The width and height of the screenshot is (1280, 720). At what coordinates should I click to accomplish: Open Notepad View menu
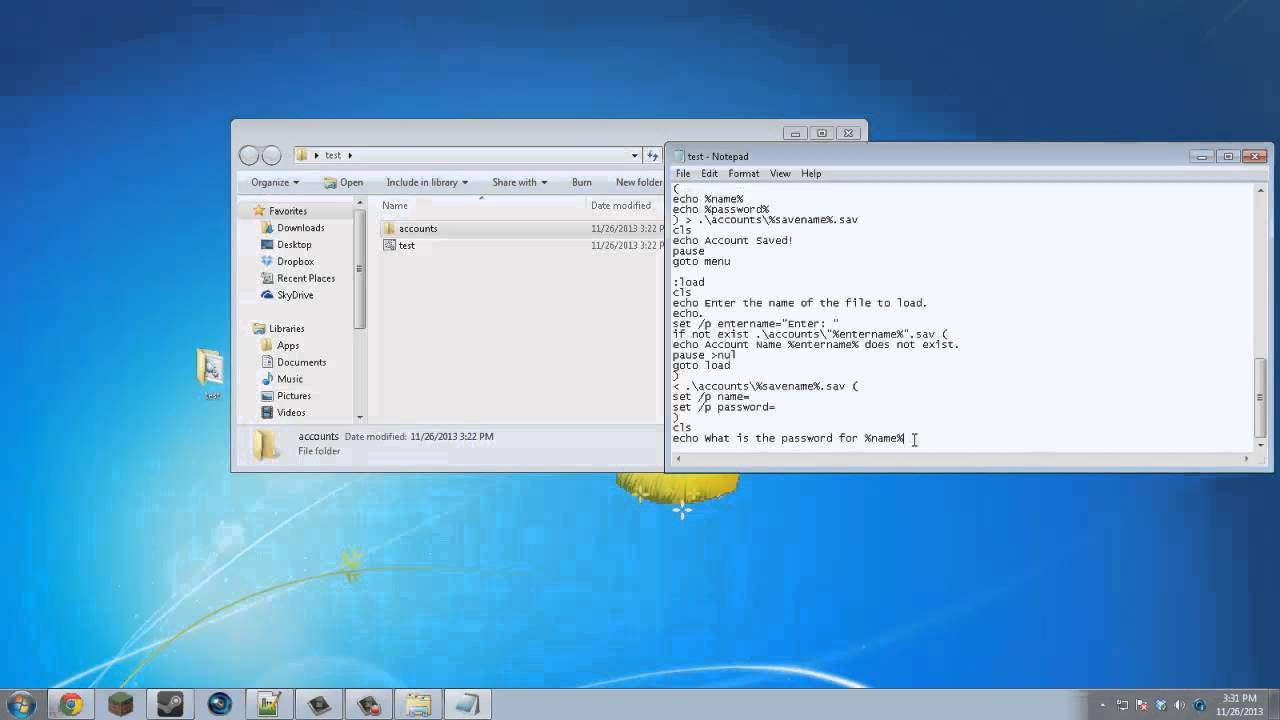780,173
